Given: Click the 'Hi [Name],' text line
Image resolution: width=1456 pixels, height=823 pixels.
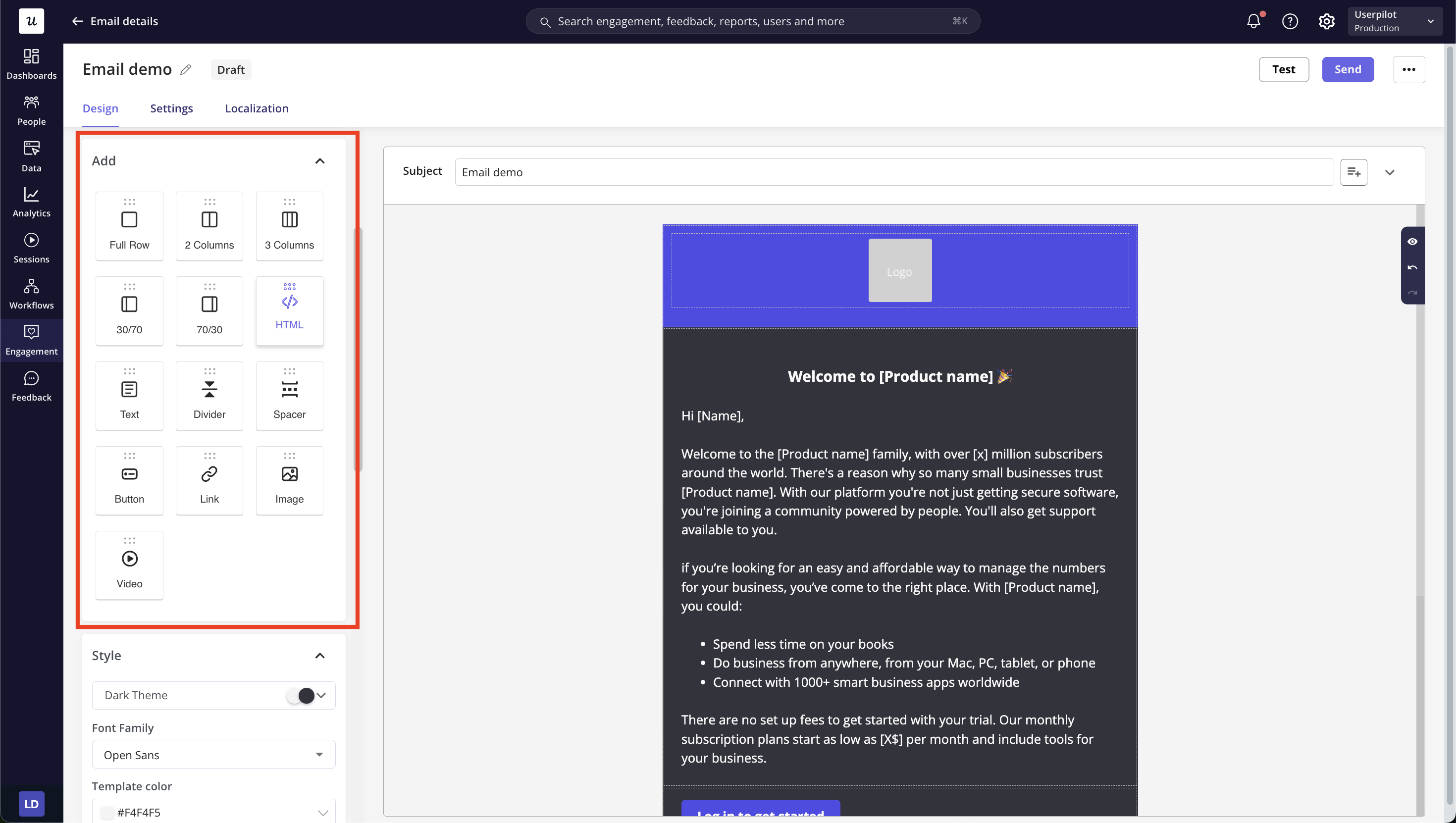Looking at the screenshot, I should tap(712, 416).
